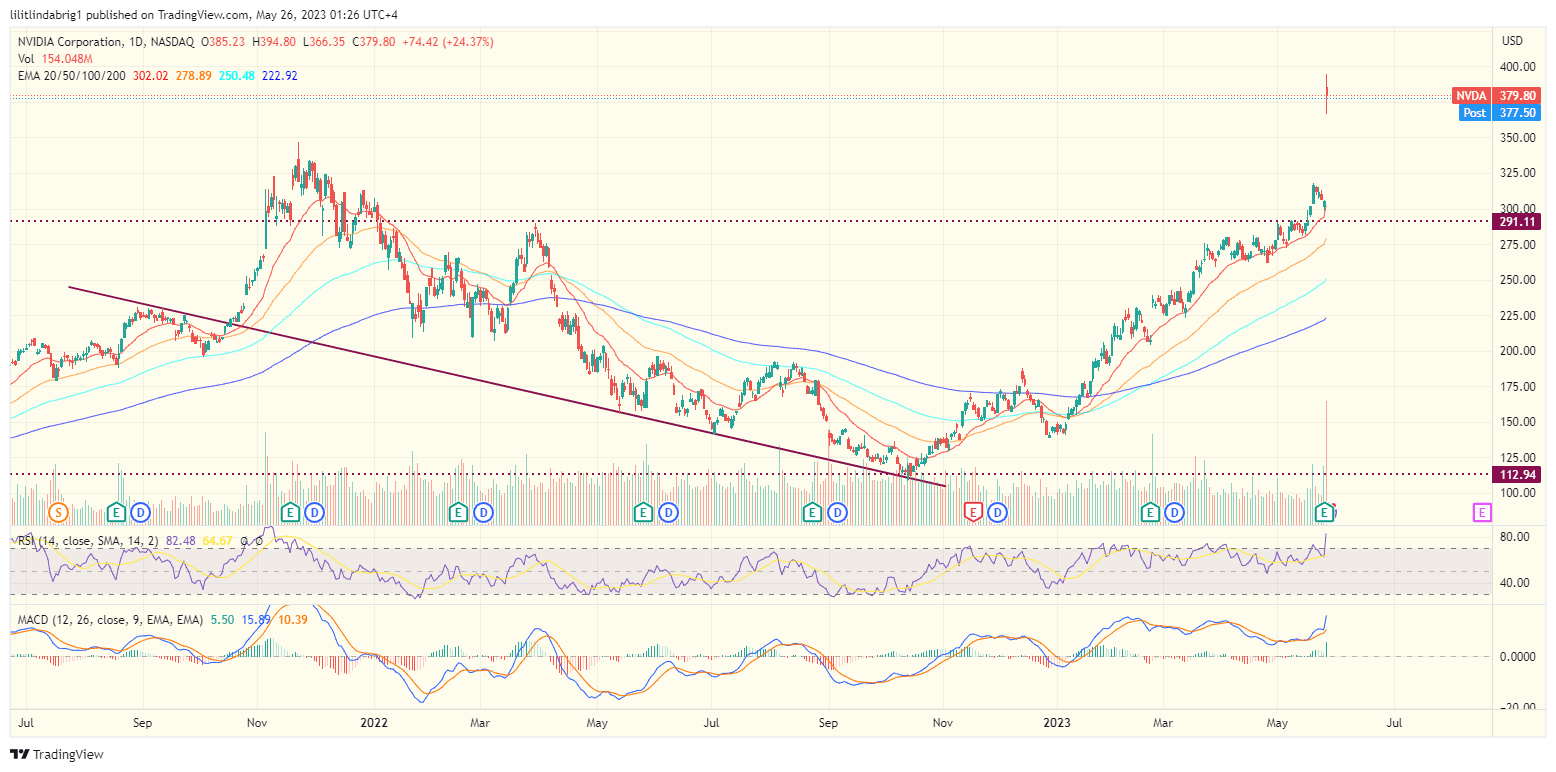
Task: Click the 2023 label on the time axis
Action: (x=1057, y=722)
